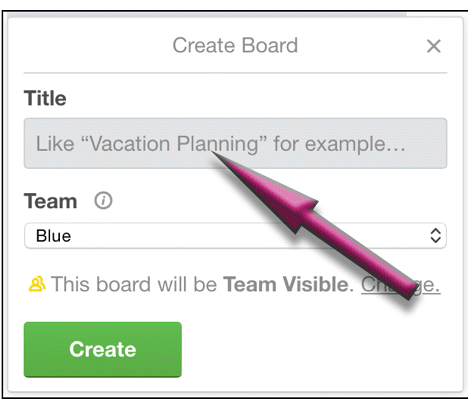Screen dimensions: 468x408
Task: Click the yellow team visibility icon
Action: click(x=37, y=284)
